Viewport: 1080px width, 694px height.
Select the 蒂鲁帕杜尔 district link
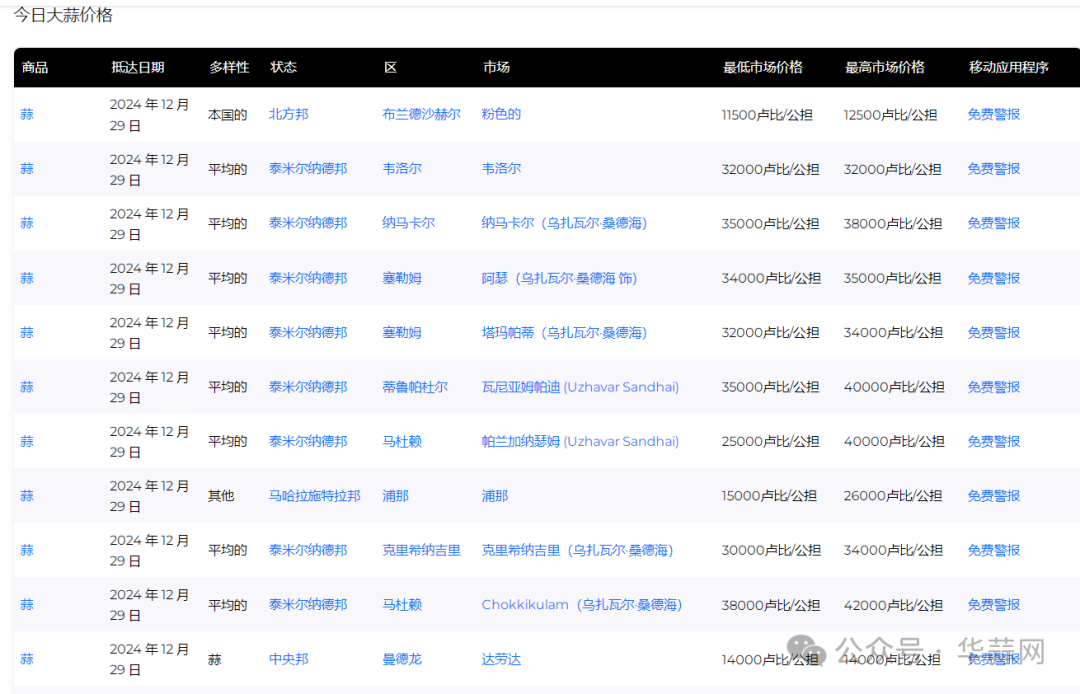[415, 387]
